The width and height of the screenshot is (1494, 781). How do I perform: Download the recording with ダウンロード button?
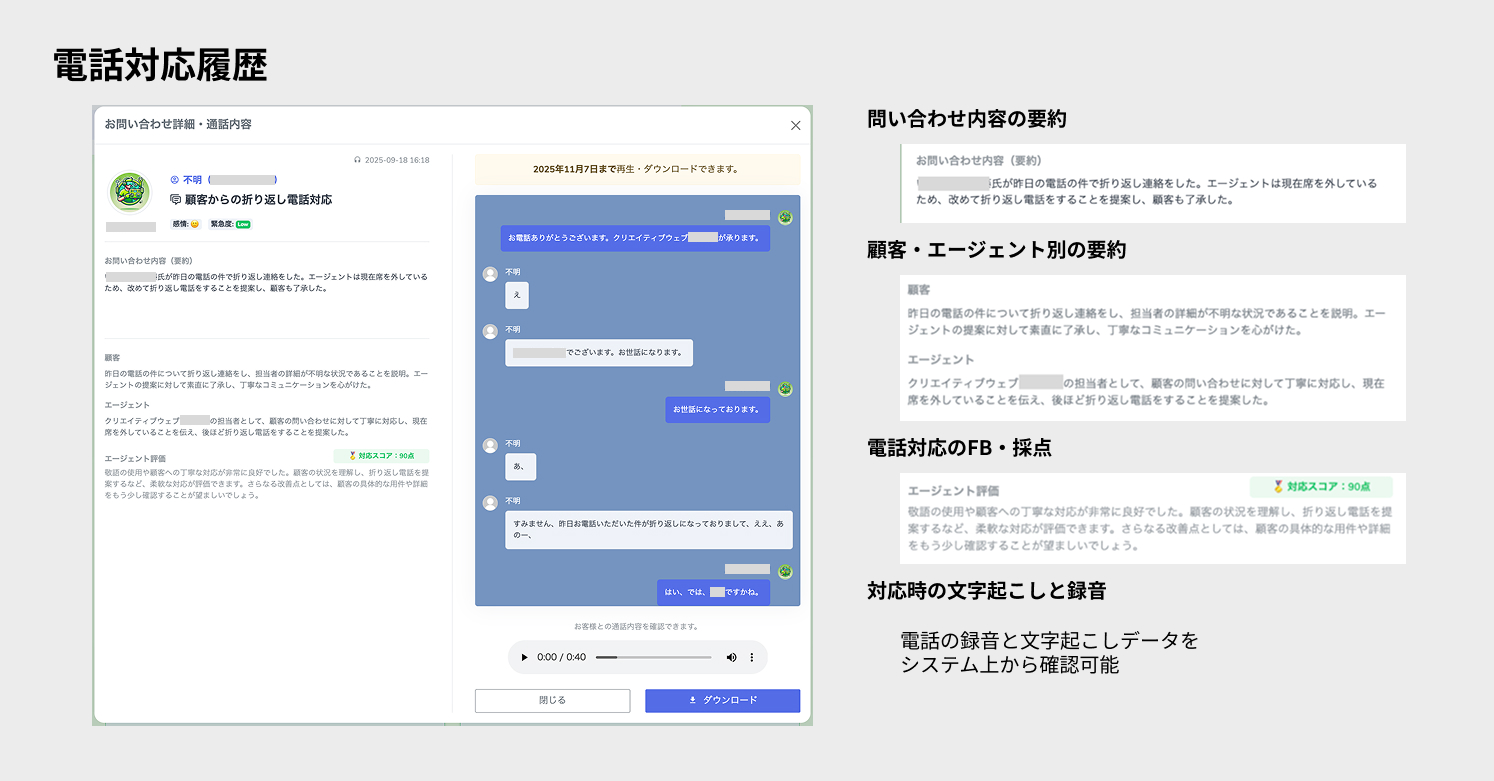(722, 700)
